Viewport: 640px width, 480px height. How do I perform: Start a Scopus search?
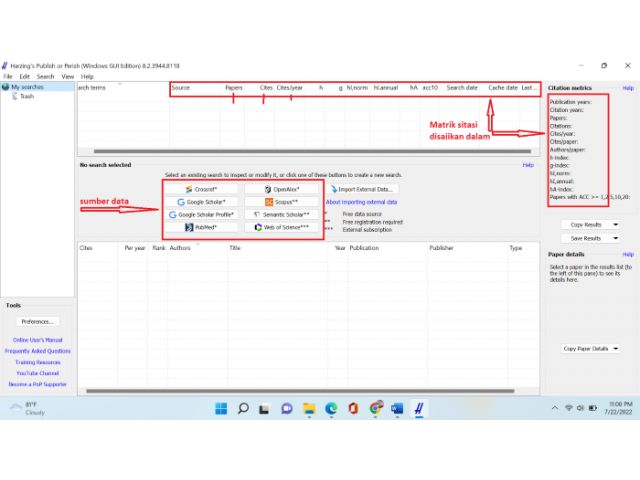click(281, 202)
